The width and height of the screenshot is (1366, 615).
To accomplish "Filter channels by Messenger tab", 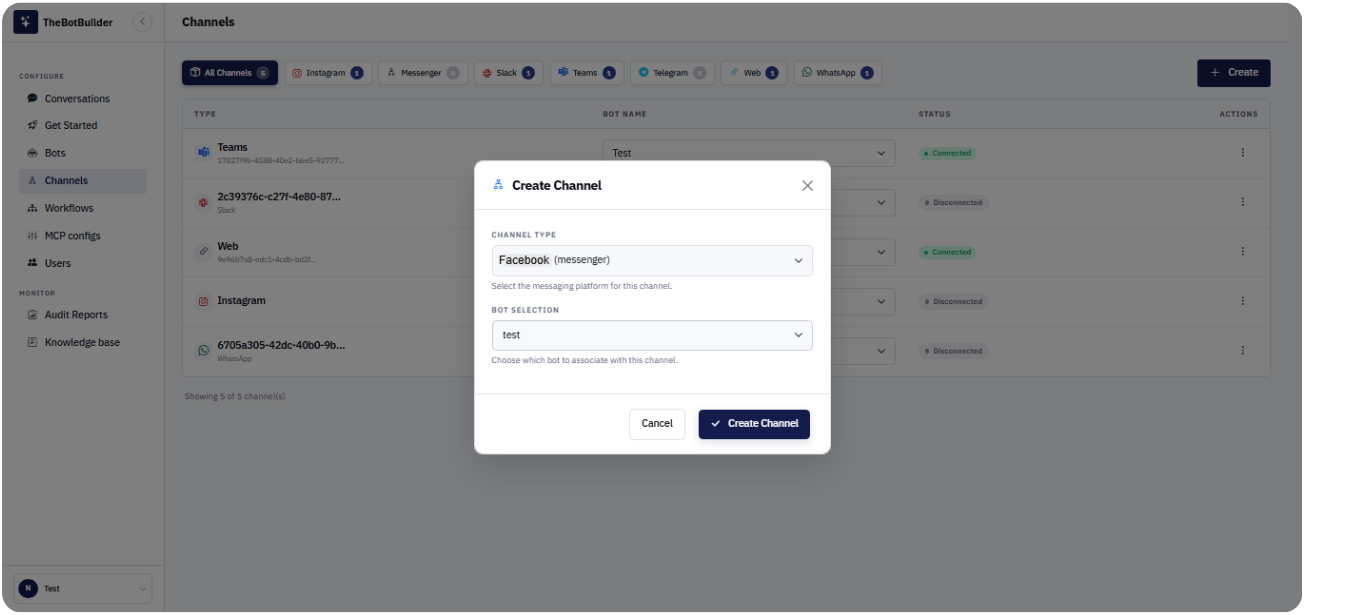I will coord(423,73).
